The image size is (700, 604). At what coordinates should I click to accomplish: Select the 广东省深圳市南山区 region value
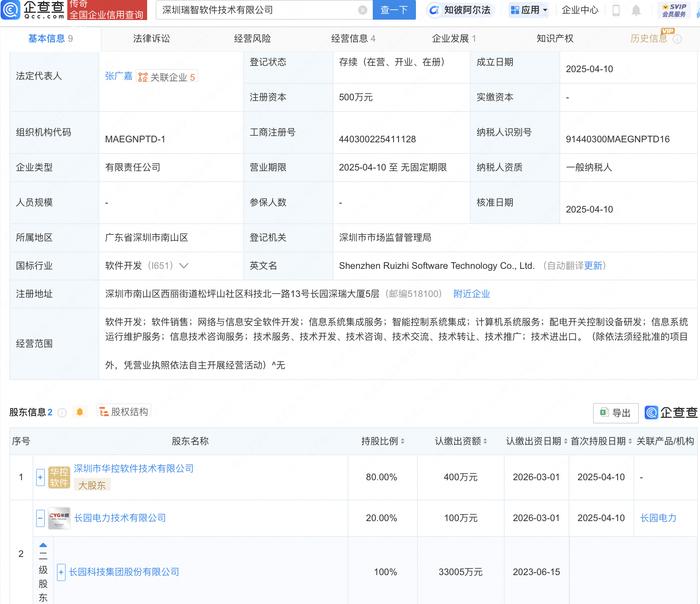click(146, 237)
